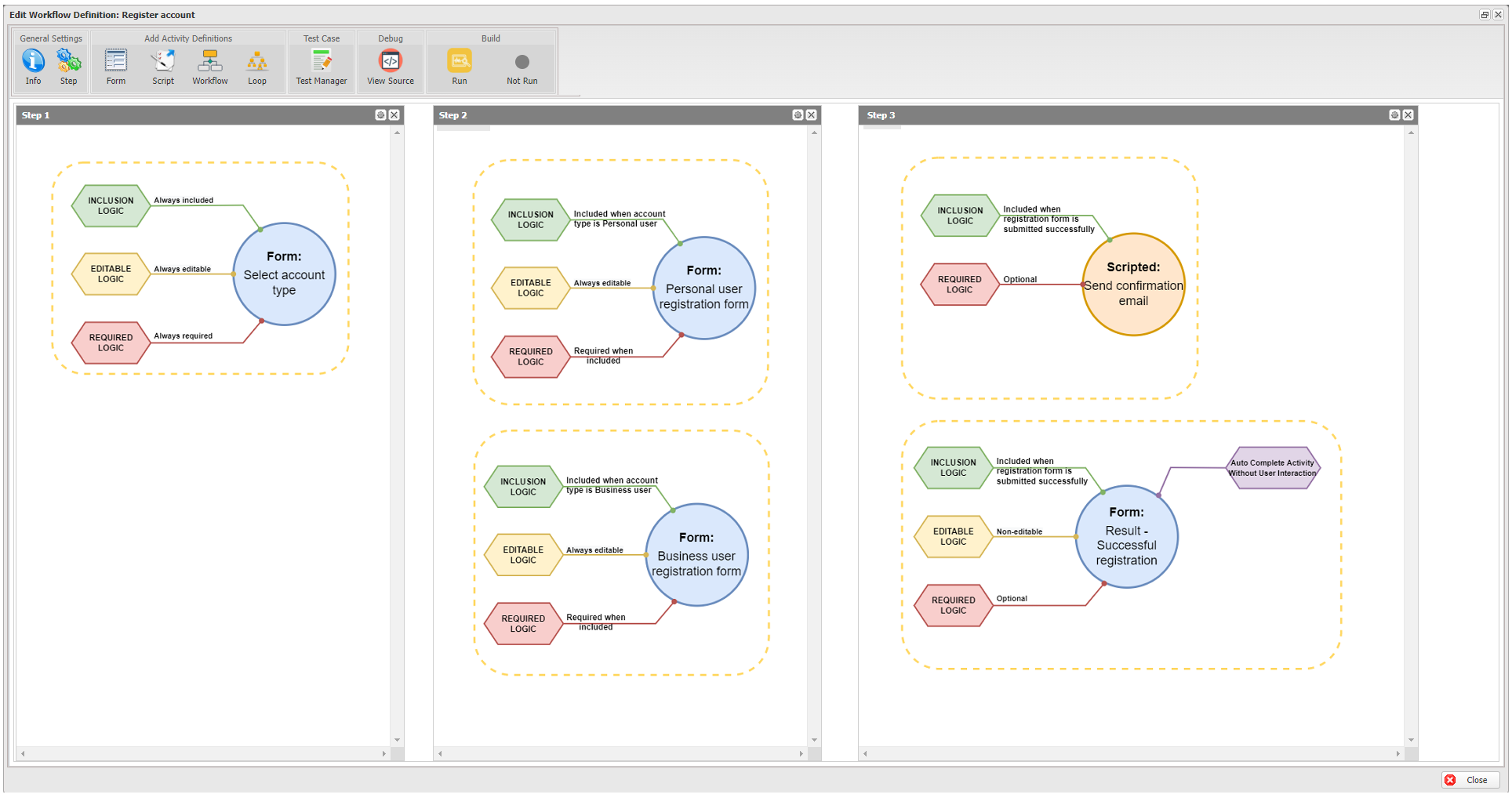1512x798 pixels.
Task: Click the Step 2 panel title
Action: (x=453, y=115)
